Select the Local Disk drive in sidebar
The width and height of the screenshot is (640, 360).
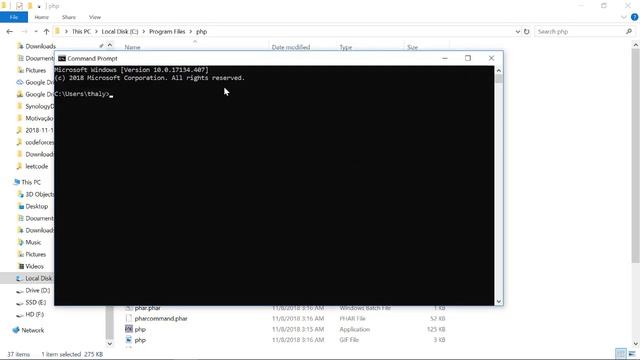pos(38,278)
